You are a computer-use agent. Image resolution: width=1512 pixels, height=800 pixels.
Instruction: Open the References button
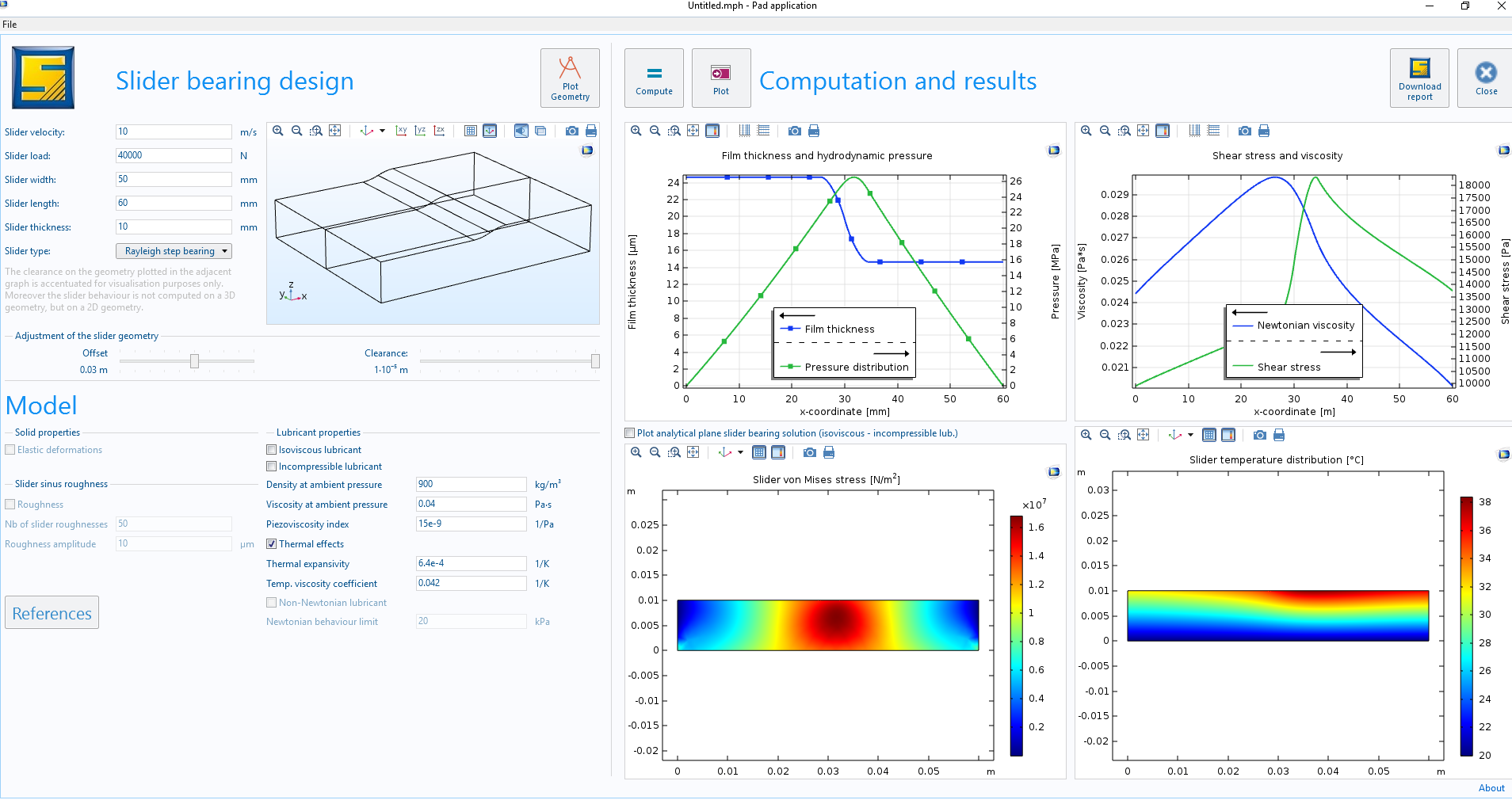(x=52, y=613)
